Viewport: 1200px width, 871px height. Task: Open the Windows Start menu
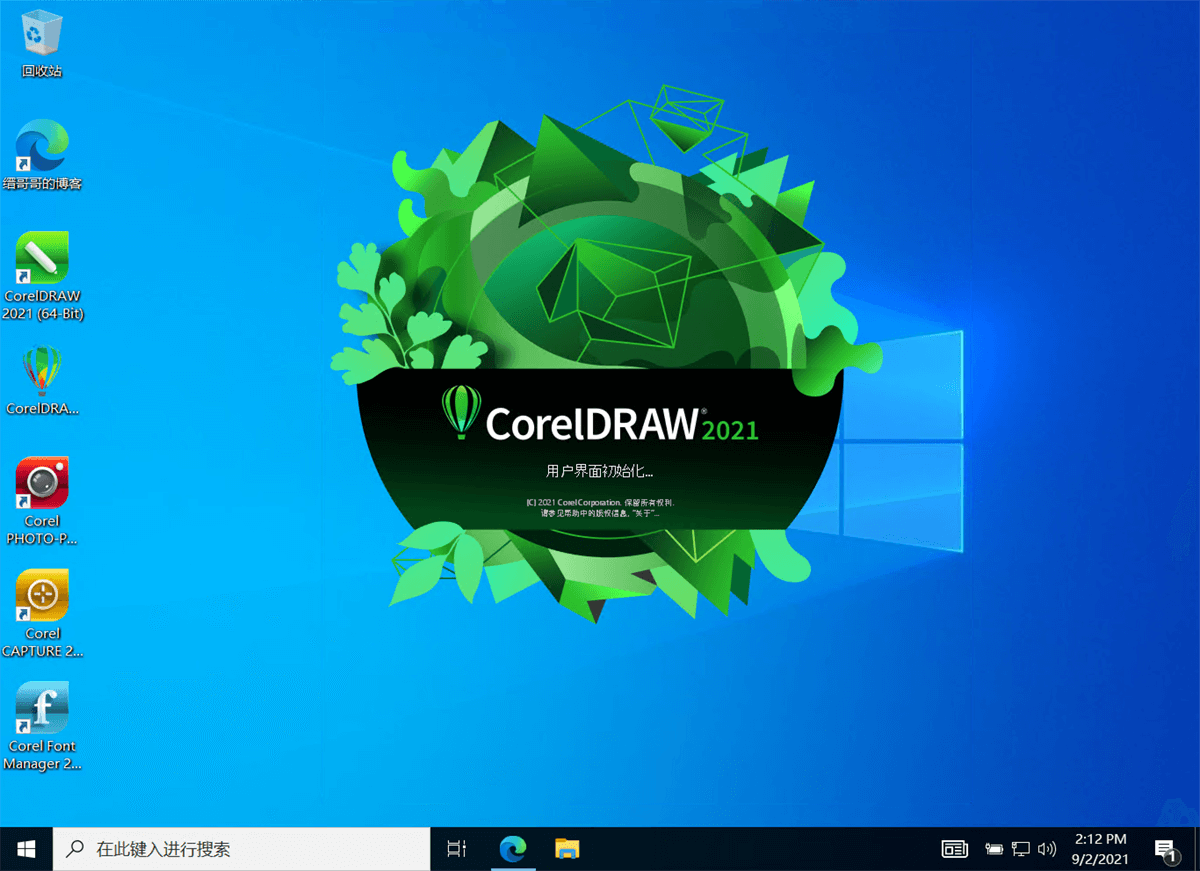pos(26,849)
